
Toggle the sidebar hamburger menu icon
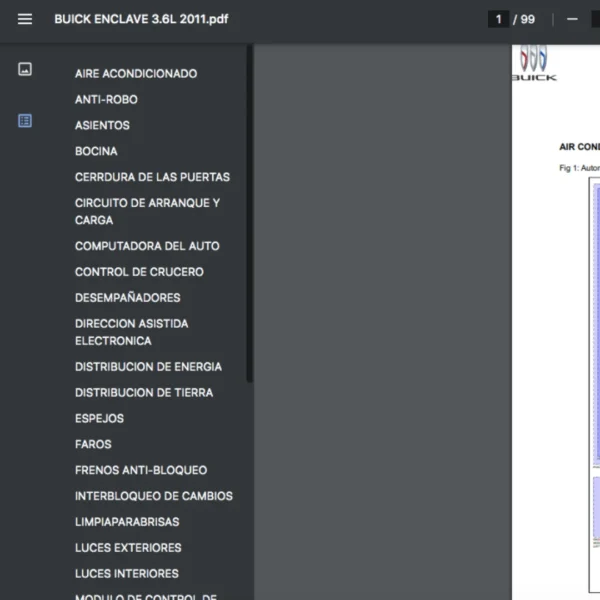(25, 19)
